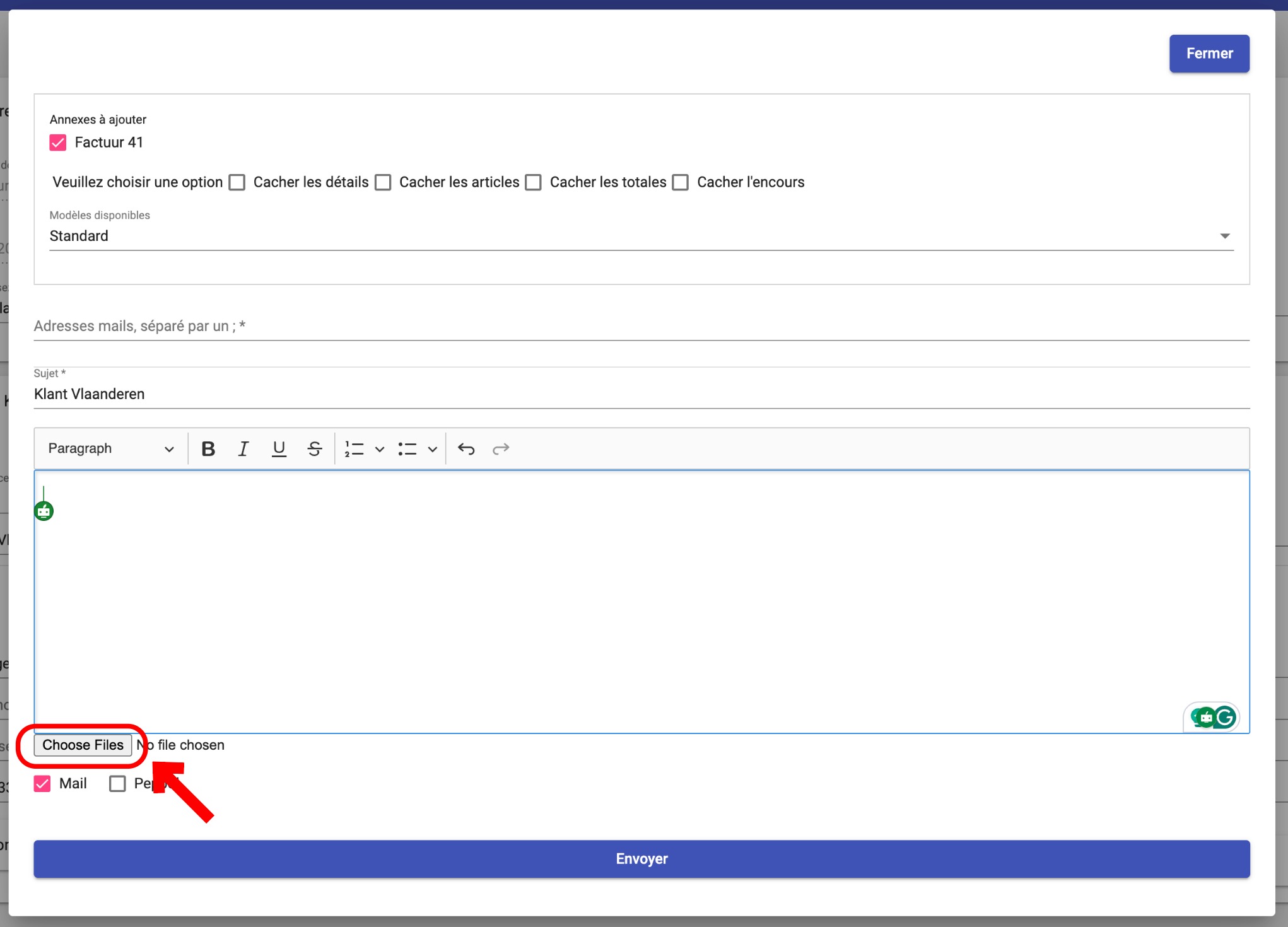Expand bulleted list style options
The width and height of the screenshot is (1288, 927).
433,448
